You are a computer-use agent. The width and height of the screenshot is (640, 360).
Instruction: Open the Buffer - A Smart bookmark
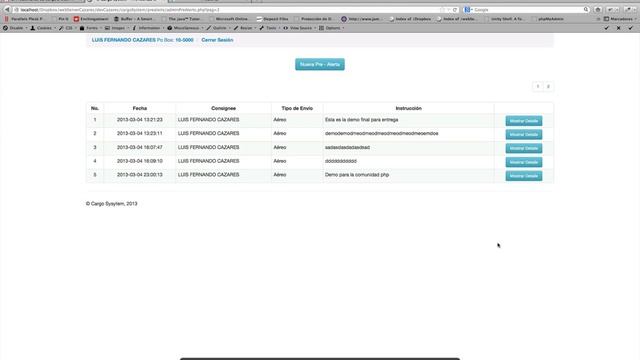pos(133,19)
